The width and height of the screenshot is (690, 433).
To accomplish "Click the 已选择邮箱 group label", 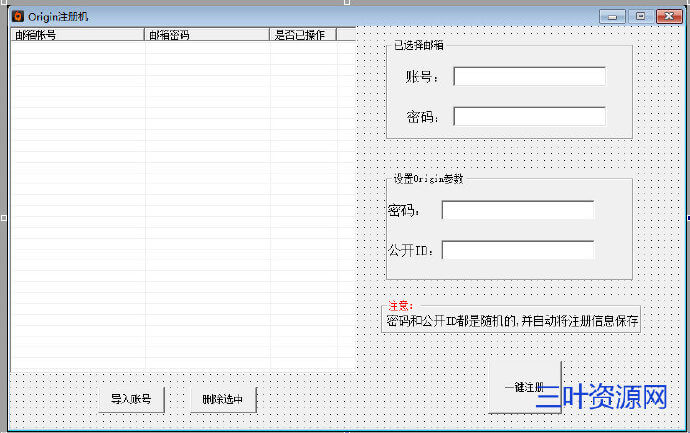I will [x=418, y=45].
